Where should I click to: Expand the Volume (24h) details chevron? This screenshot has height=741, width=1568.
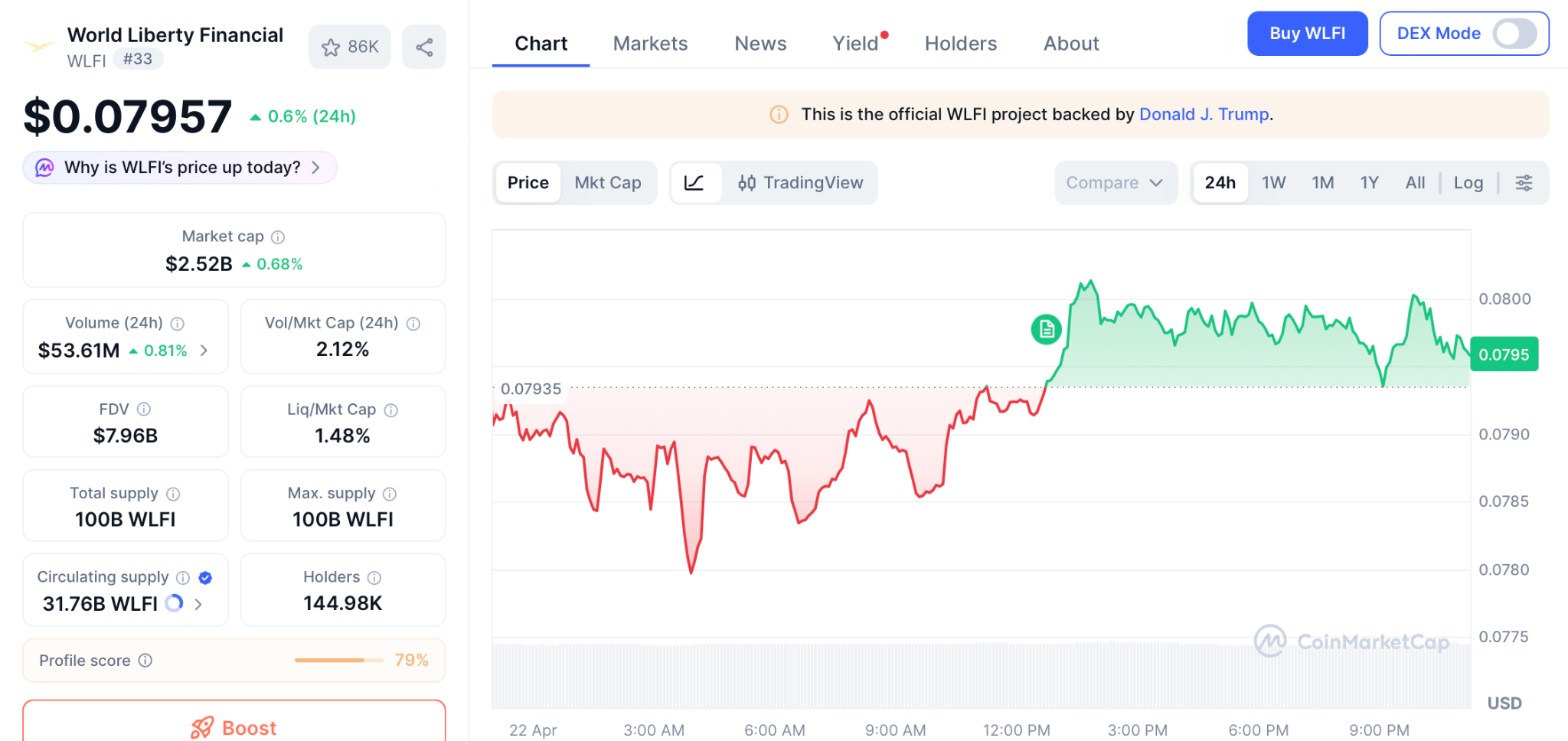click(204, 351)
